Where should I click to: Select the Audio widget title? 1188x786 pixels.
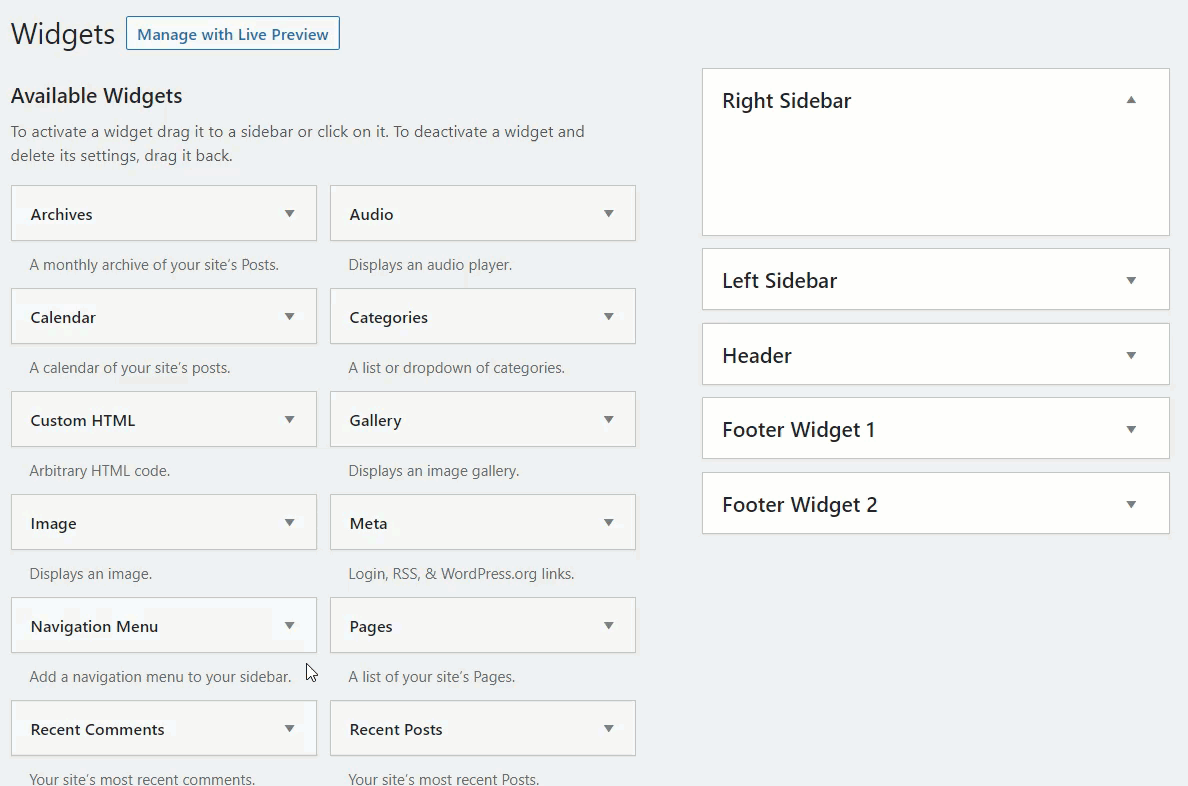(x=371, y=215)
